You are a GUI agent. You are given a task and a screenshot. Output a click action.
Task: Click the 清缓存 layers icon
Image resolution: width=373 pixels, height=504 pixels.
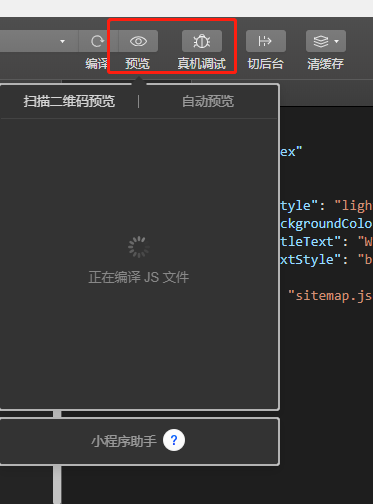321,41
